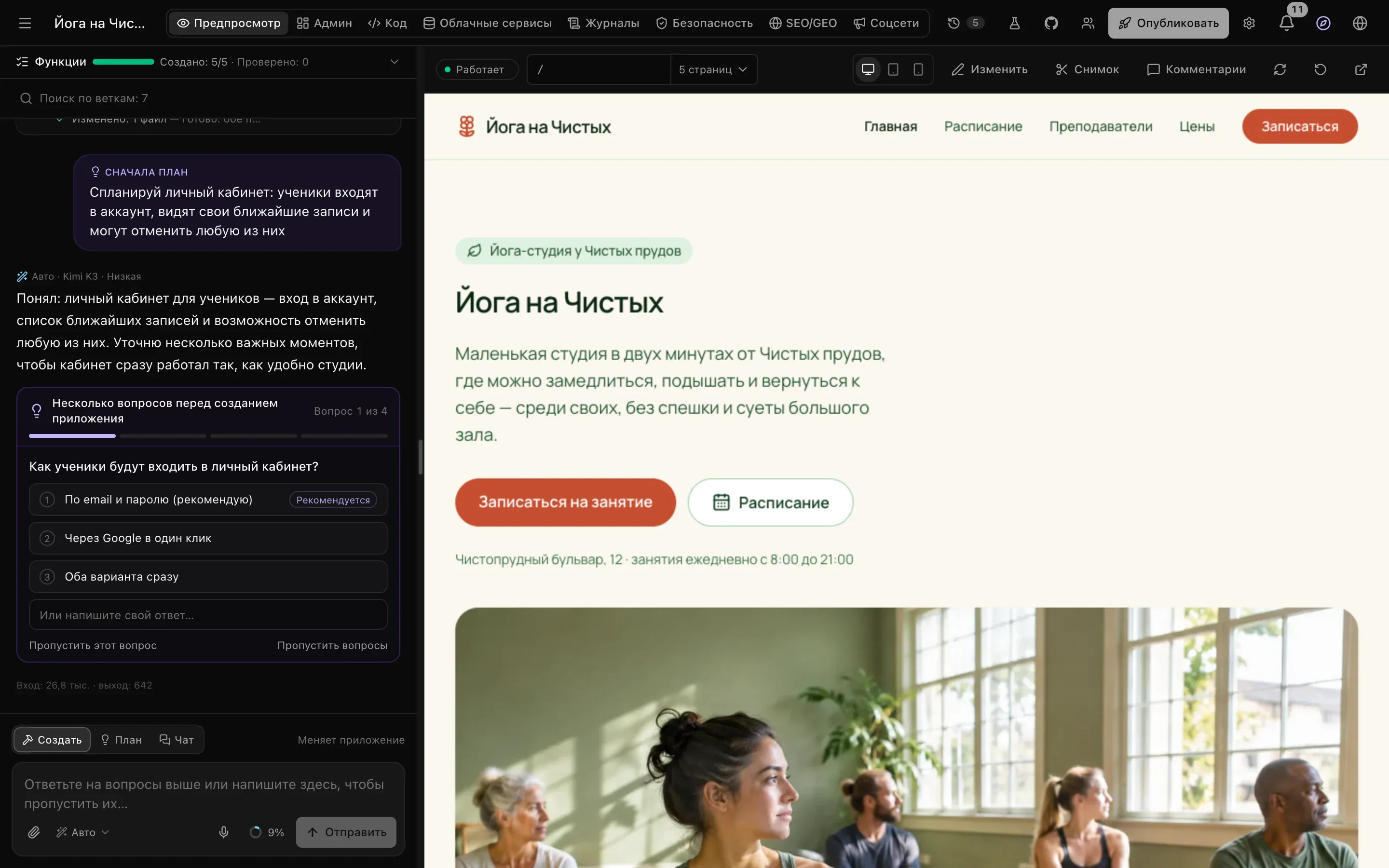Expand the collapsed Изменено file entry
1389x868 pixels.
[59, 120]
